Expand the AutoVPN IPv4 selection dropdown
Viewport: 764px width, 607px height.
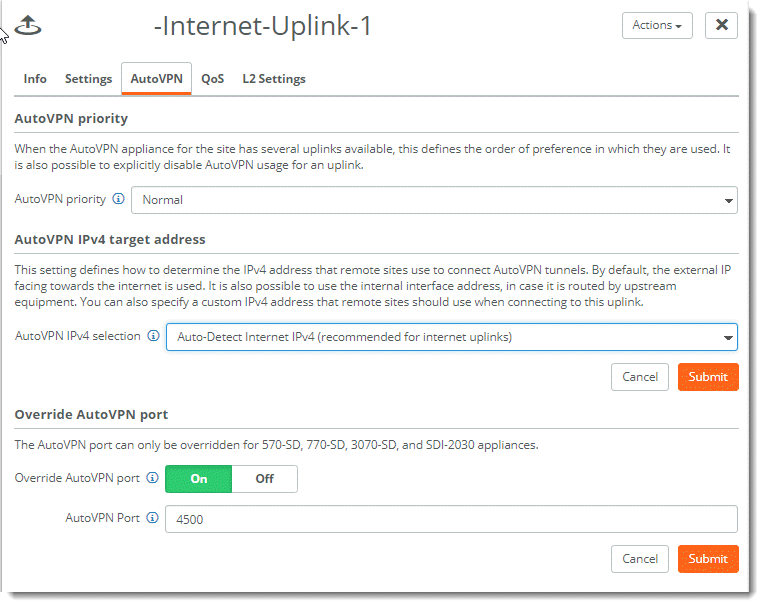[x=451, y=337]
